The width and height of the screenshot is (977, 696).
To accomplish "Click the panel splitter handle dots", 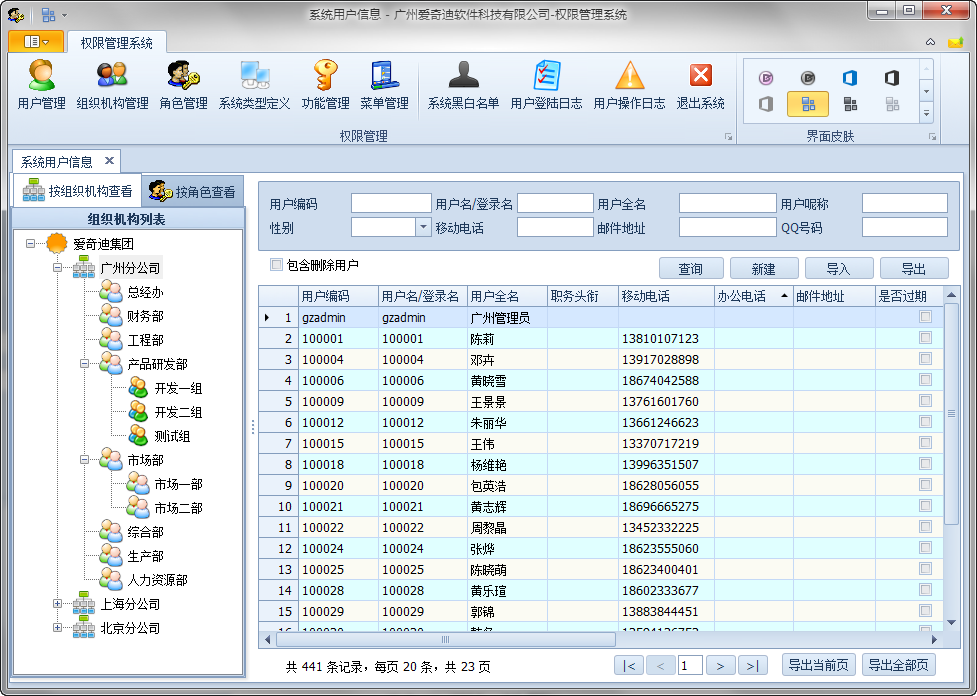I will (252, 427).
